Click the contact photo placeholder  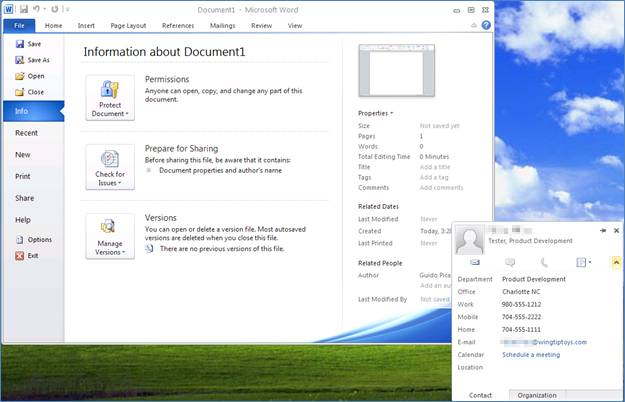pyautogui.click(x=470, y=240)
